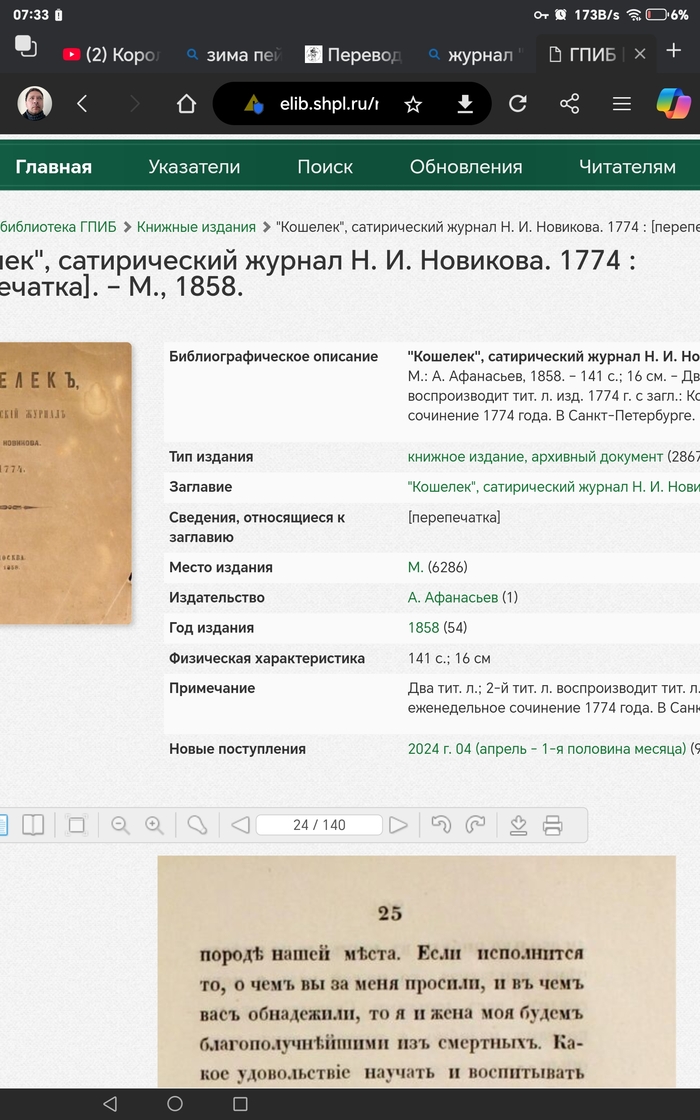Go to previous page arrow

(x=240, y=825)
